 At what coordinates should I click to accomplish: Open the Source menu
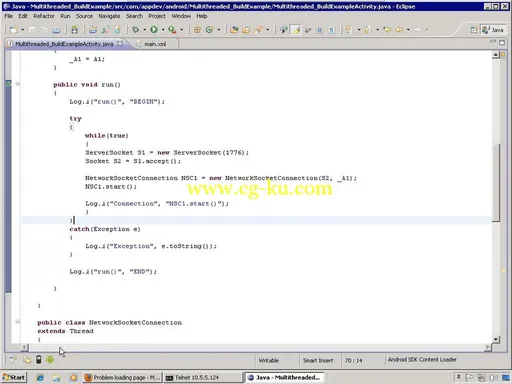point(84,16)
